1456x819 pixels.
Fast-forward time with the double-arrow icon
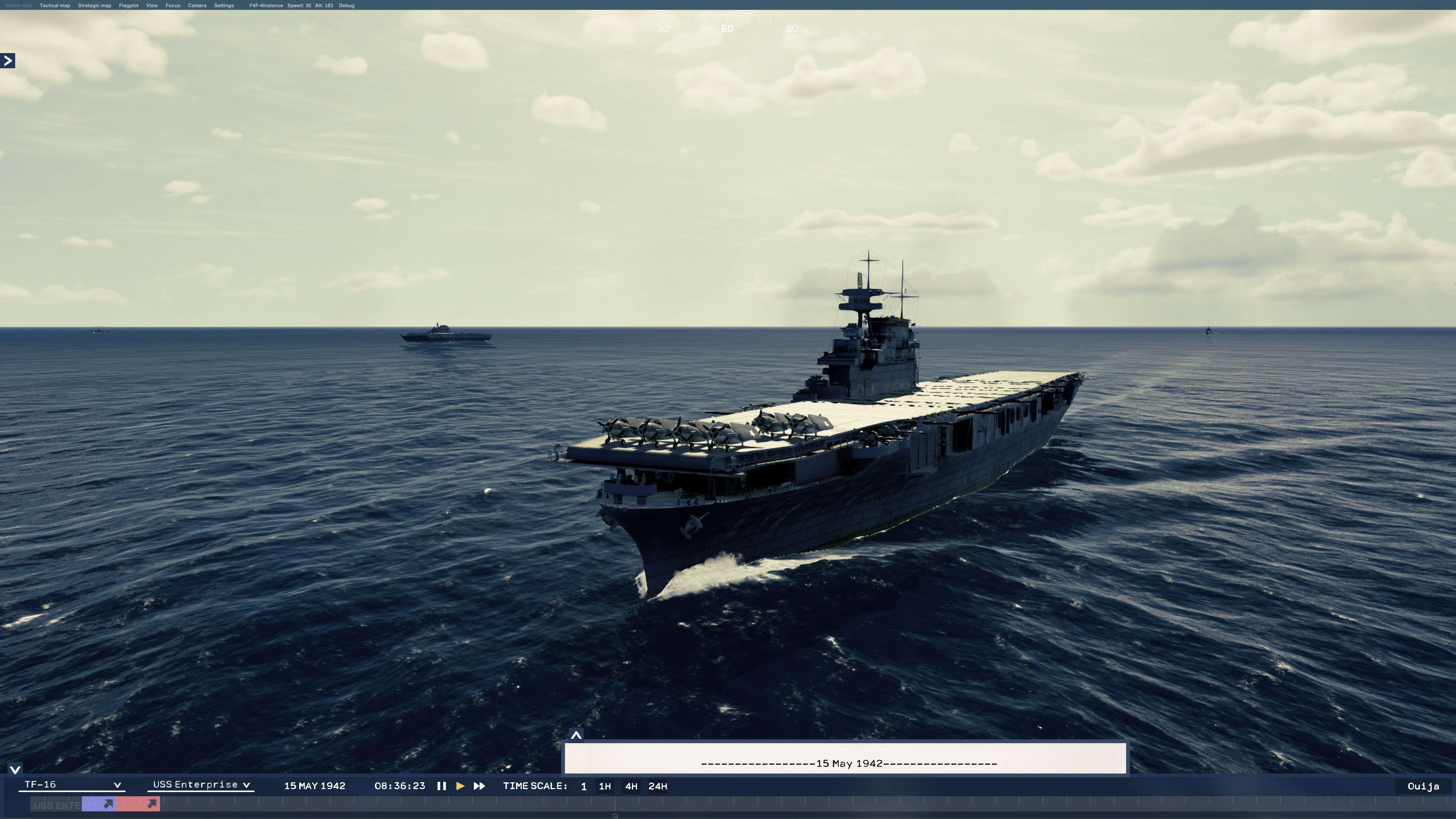click(479, 786)
